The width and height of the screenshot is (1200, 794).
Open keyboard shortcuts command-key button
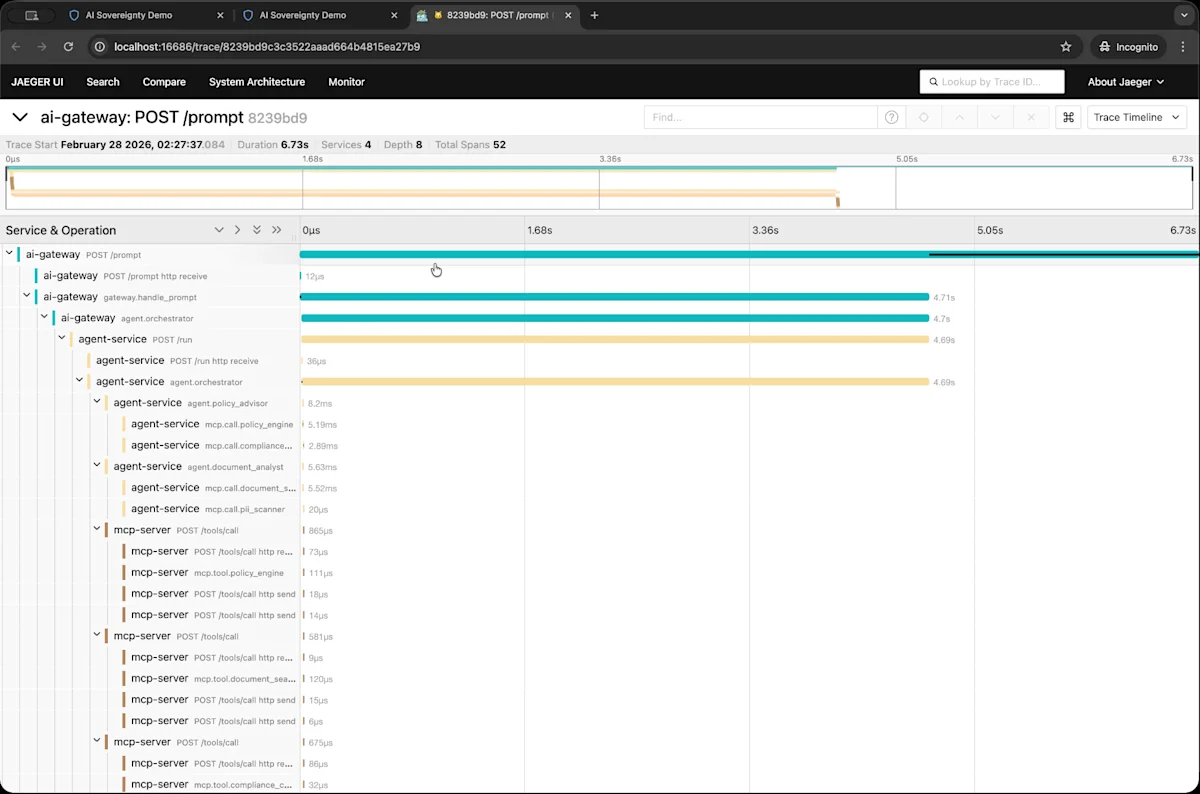point(1068,117)
